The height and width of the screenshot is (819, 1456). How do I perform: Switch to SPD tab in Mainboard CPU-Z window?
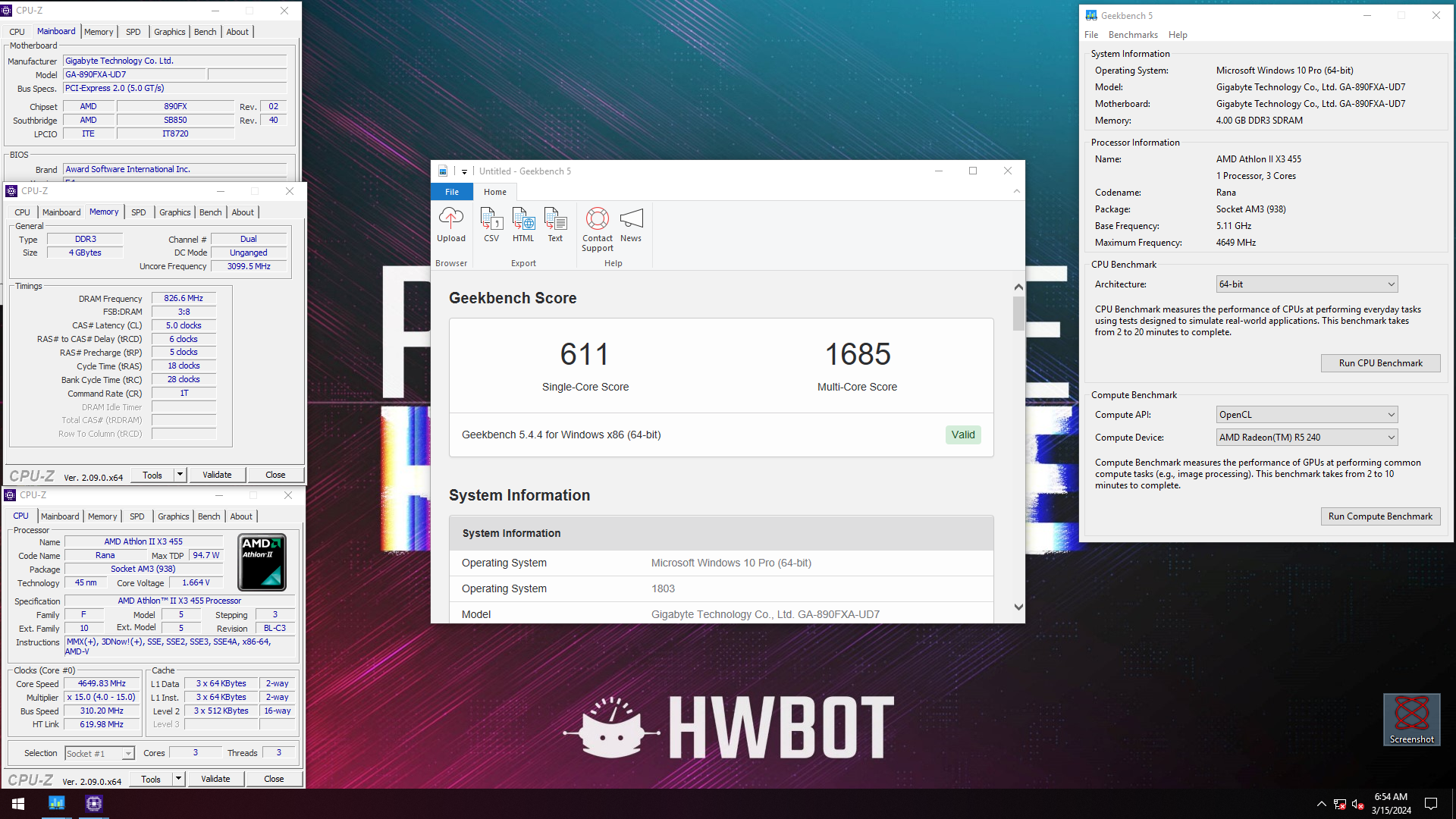[x=133, y=32]
